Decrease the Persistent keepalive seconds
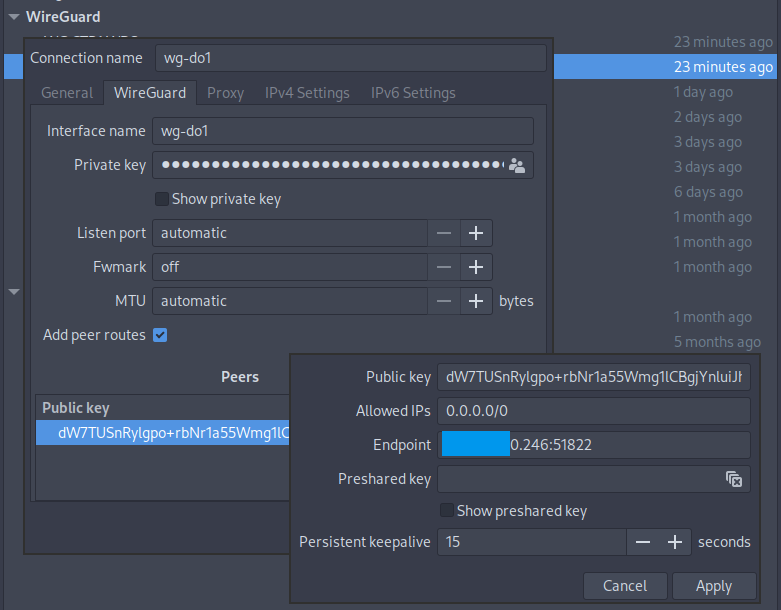Screen dimensions: 781x610 (643, 542)
